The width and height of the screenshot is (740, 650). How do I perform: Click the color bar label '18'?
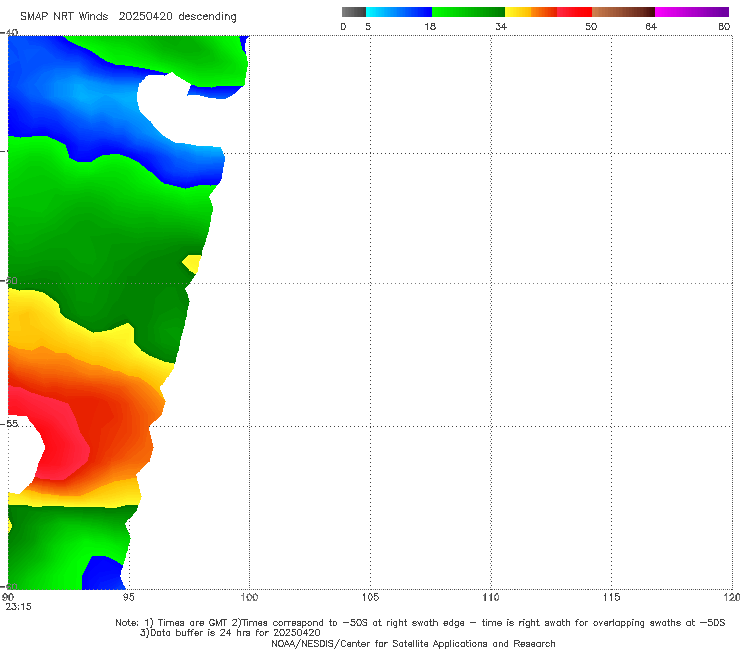point(430,26)
